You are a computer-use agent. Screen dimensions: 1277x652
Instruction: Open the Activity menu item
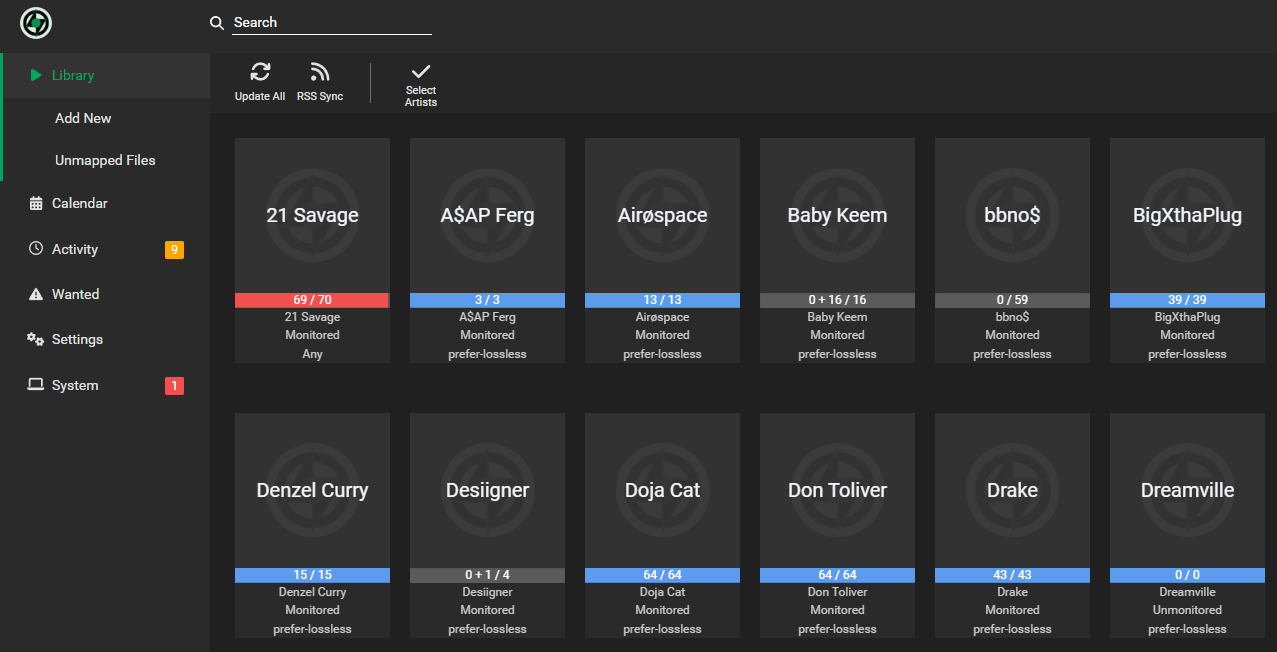tap(105, 249)
